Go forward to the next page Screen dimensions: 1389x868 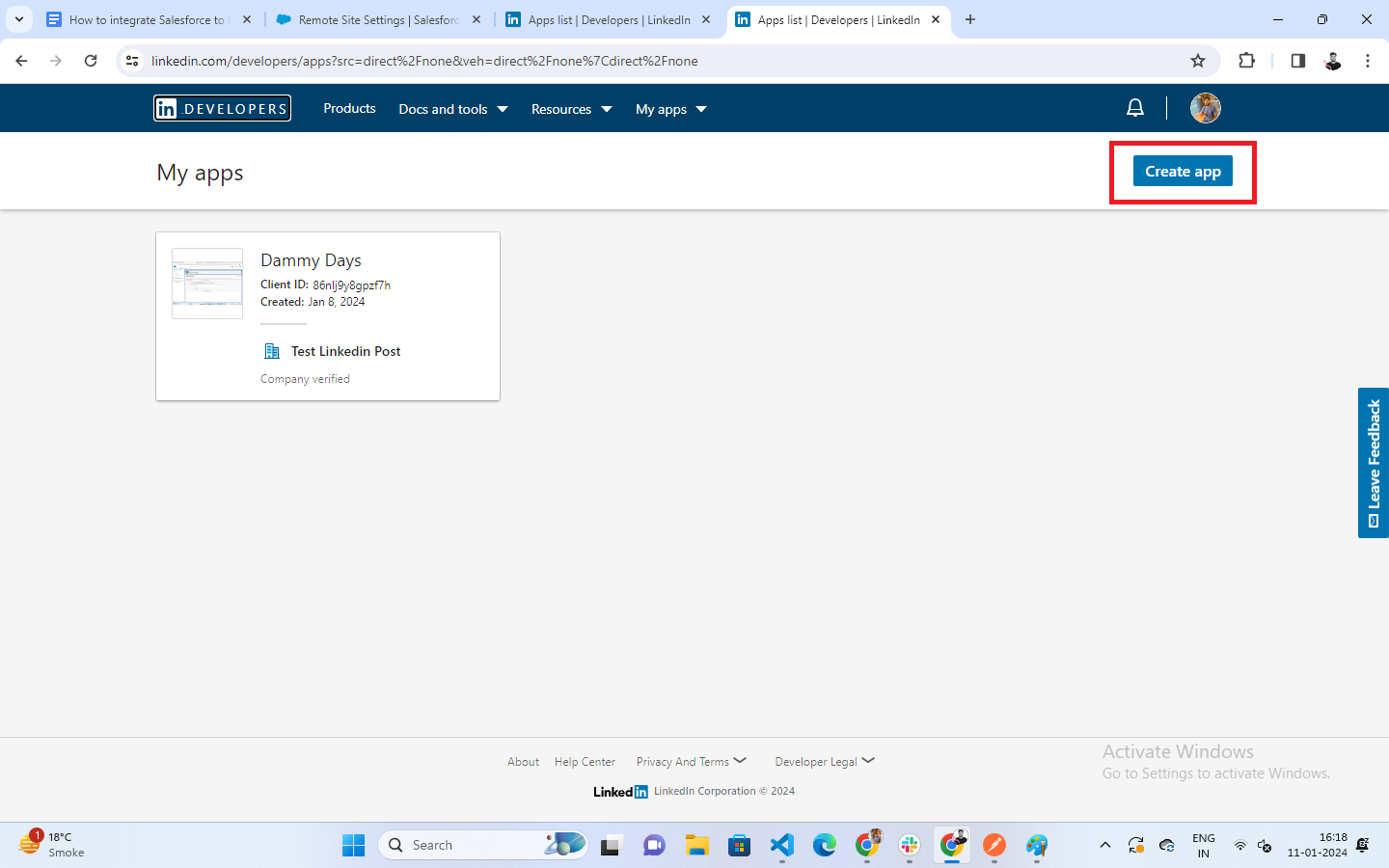pos(56,61)
